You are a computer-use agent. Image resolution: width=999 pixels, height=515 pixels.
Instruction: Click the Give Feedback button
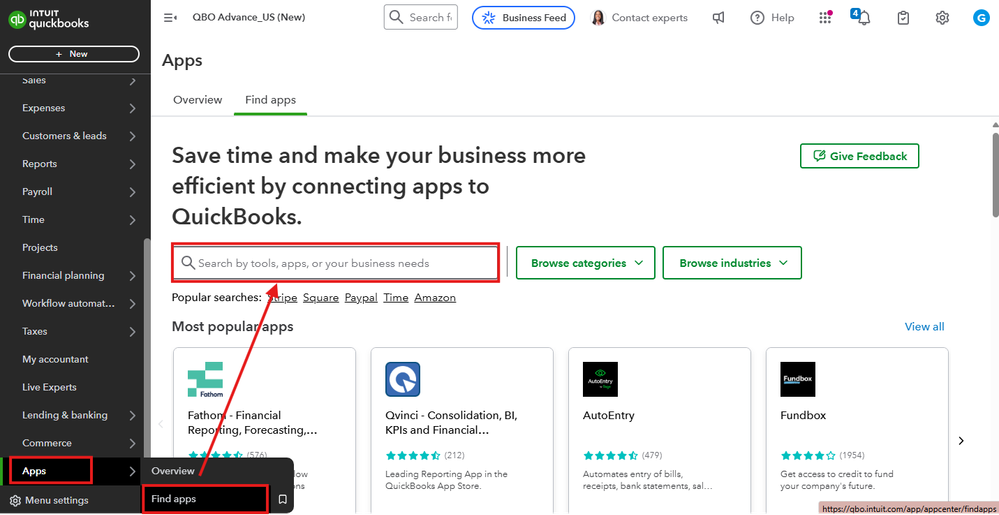pyautogui.click(x=859, y=156)
